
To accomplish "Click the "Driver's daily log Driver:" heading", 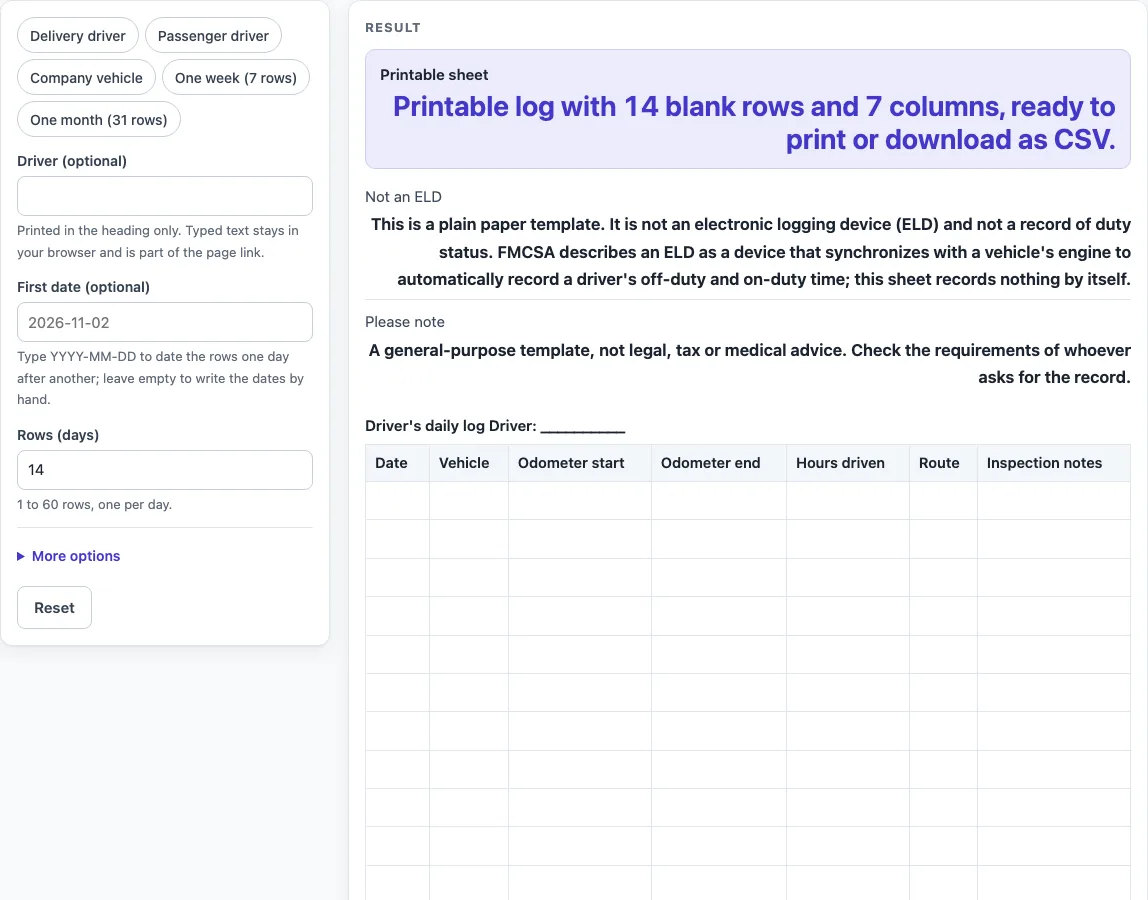I will pyautogui.click(x=495, y=426).
